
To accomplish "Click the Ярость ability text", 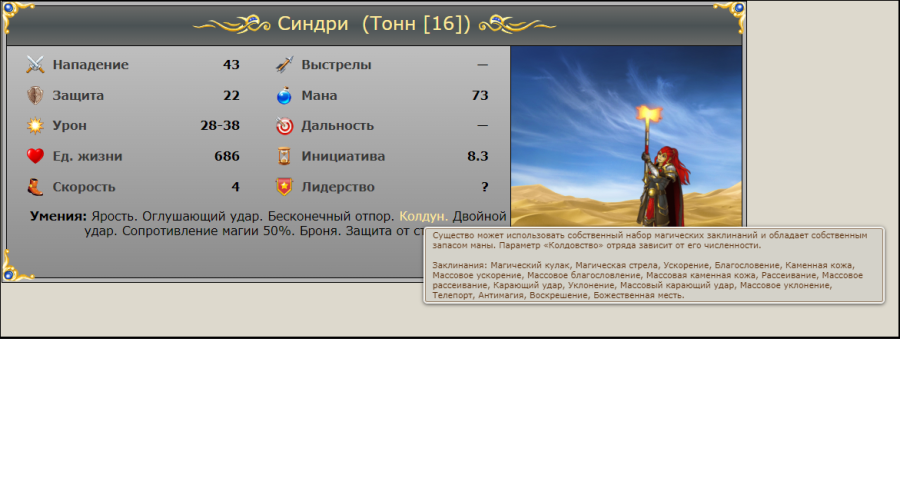I will tap(114, 216).
